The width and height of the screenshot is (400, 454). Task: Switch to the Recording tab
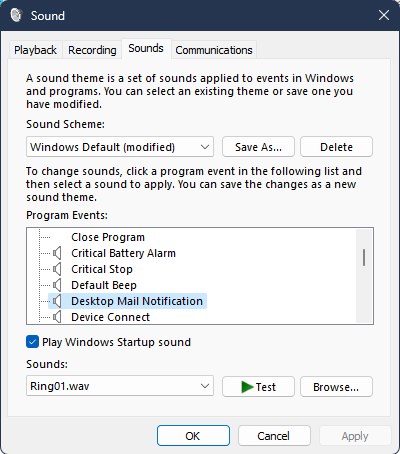pos(92,50)
